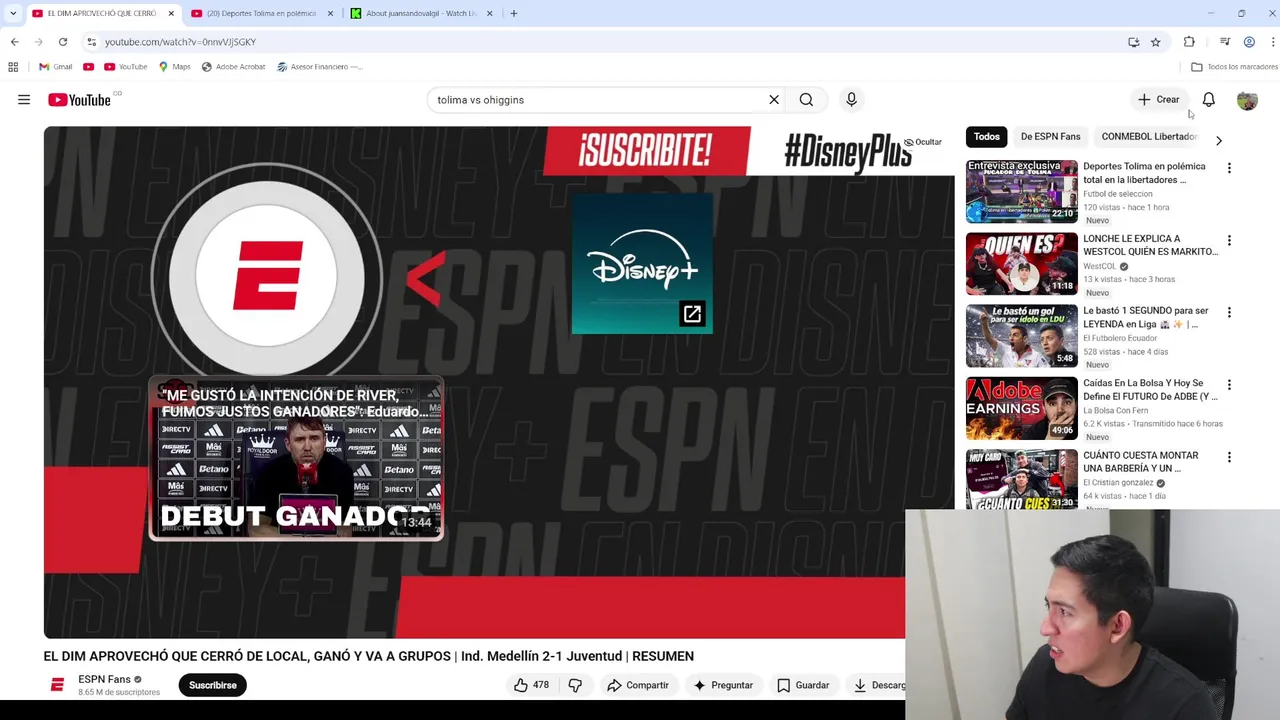Click the Descargar download button
Screen dimensions: 1280x720
[x=878, y=685]
